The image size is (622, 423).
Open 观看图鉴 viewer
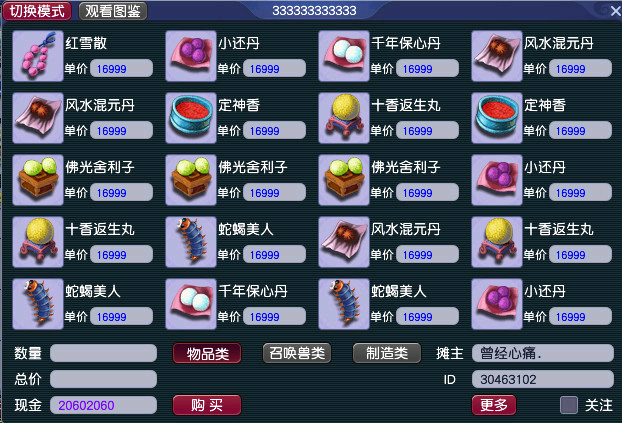(113, 11)
